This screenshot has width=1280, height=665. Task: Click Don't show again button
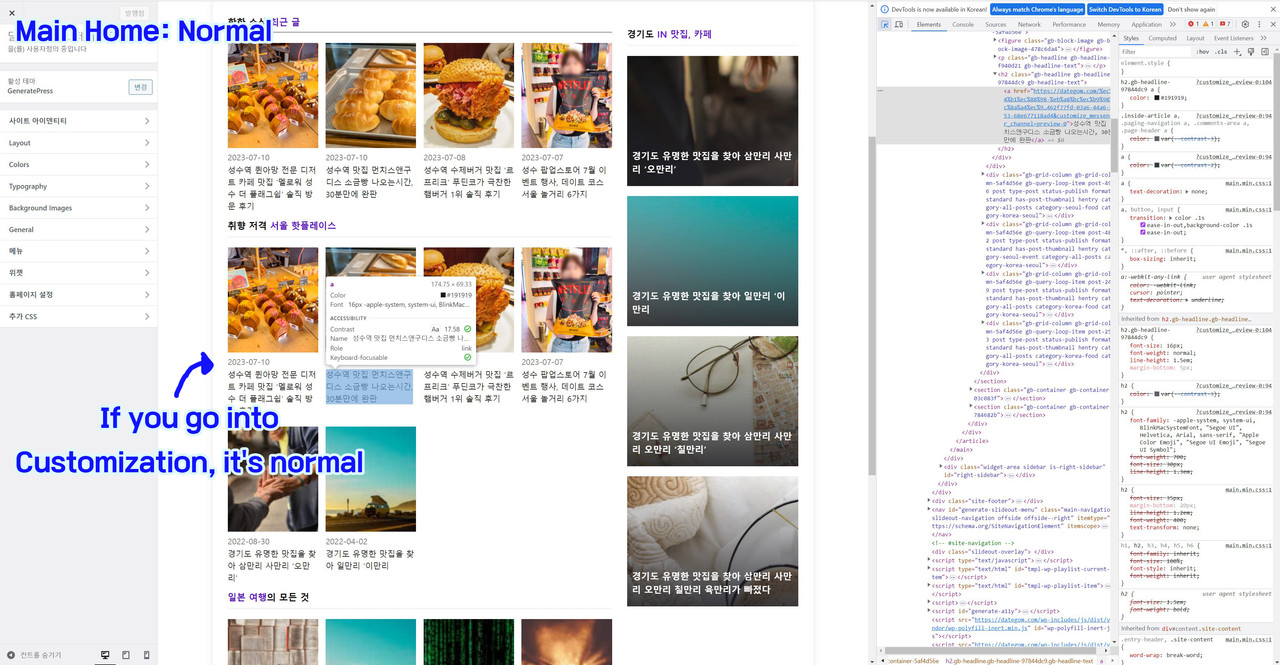1191,9
